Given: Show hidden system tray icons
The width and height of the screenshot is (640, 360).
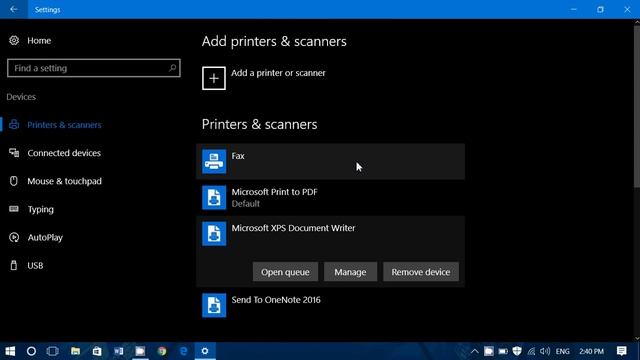Looking at the screenshot, I should click(474, 351).
